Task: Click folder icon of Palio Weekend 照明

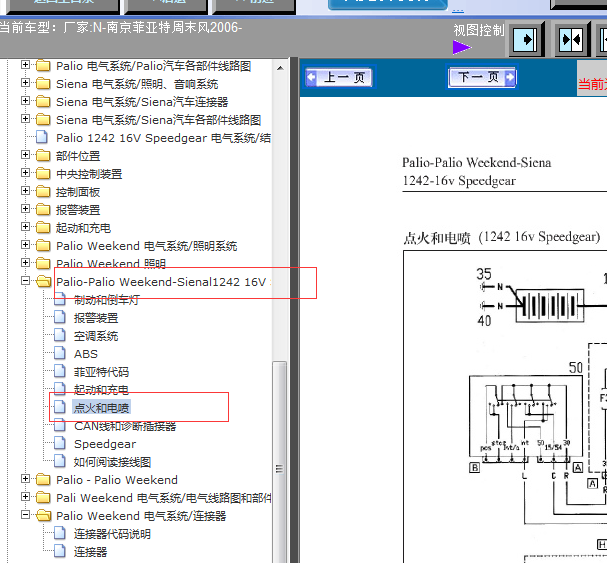Action: point(43,263)
